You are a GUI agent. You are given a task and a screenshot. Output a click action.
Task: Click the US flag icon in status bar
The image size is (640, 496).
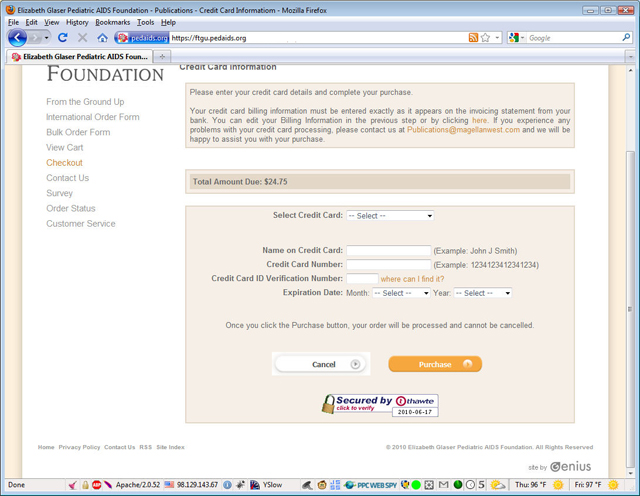(169, 485)
